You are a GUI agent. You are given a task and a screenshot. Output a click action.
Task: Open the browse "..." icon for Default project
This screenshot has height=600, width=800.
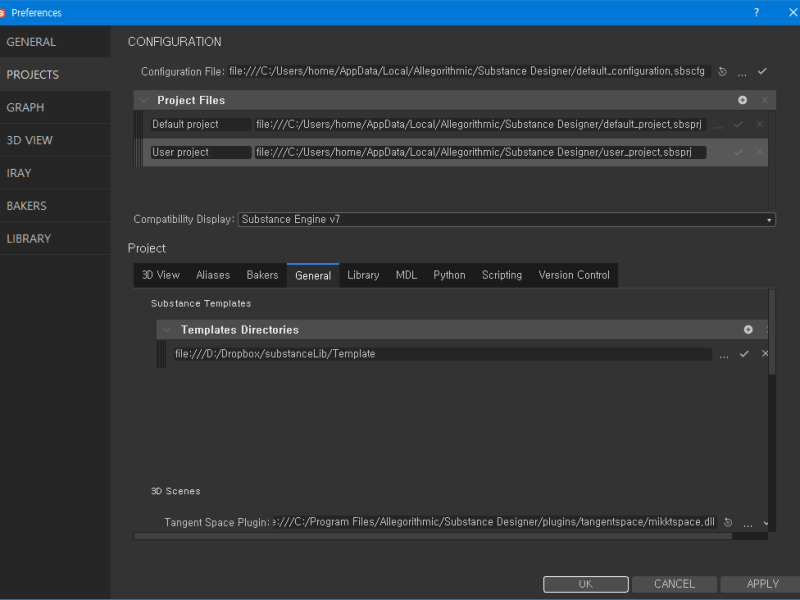tap(718, 124)
